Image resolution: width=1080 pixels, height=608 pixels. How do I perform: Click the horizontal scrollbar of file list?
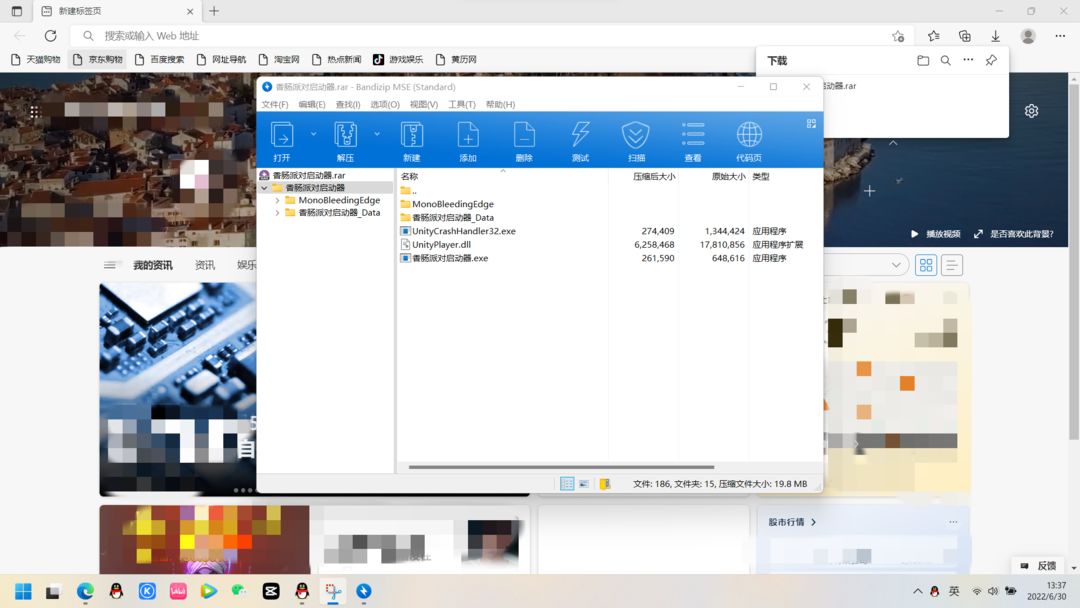click(x=561, y=467)
